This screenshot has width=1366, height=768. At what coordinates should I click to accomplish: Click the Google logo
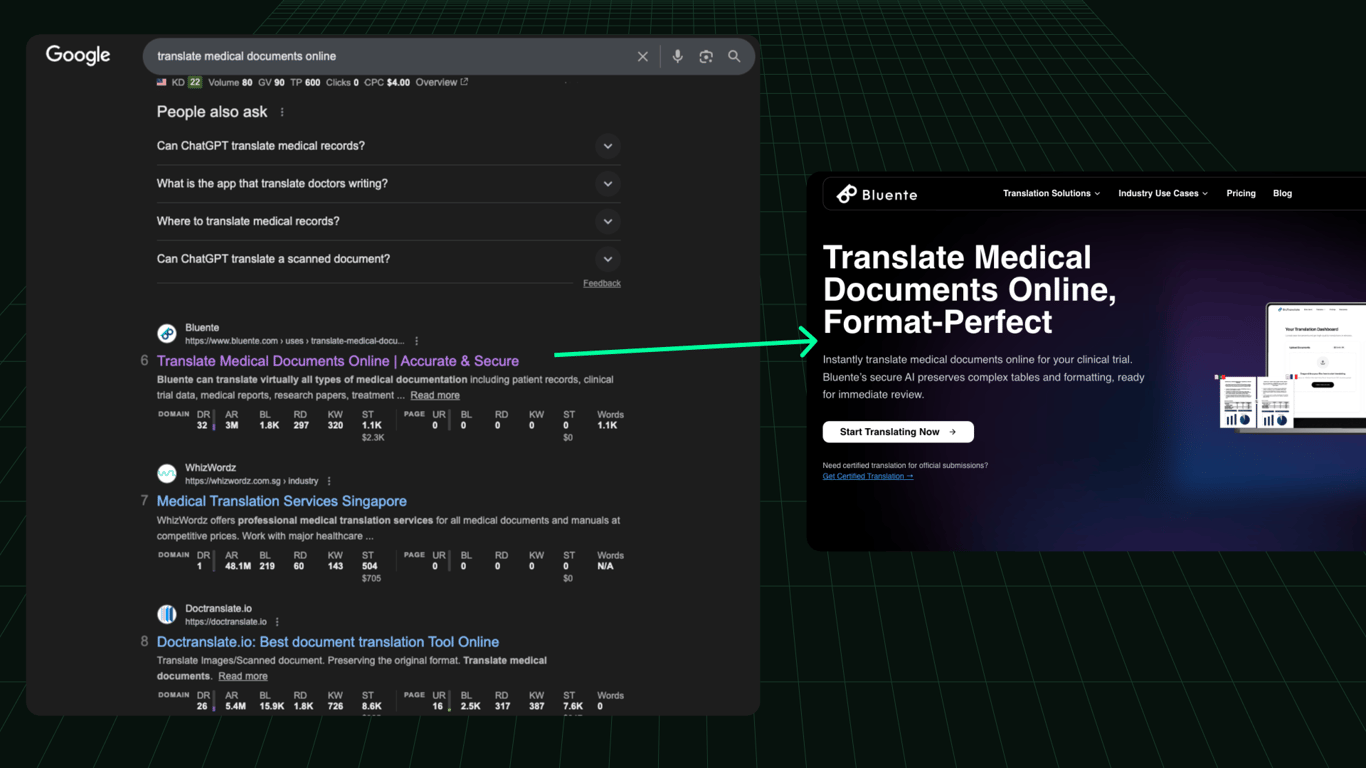point(78,56)
